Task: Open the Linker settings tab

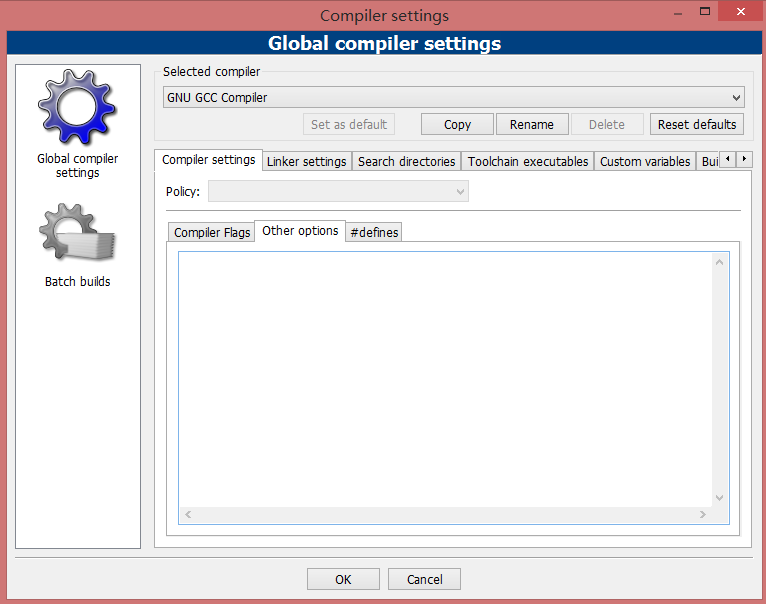Action: click(x=306, y=161)
